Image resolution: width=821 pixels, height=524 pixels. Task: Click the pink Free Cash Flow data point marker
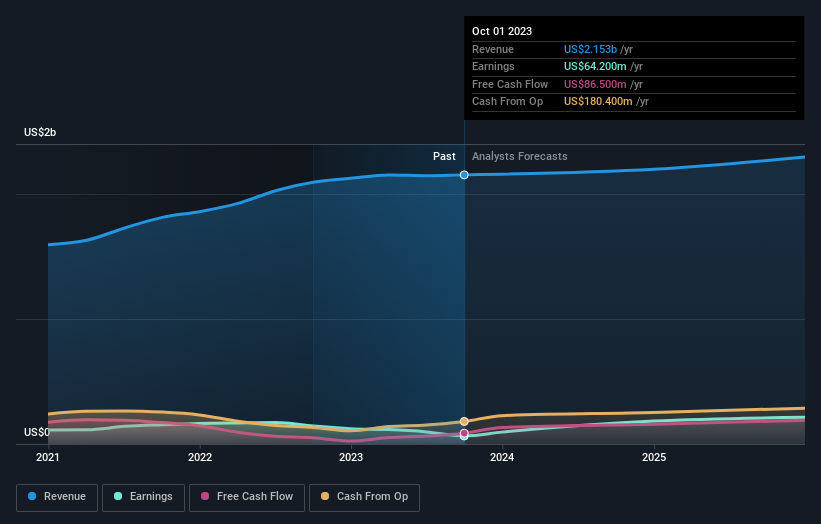[x=464, y=433]
